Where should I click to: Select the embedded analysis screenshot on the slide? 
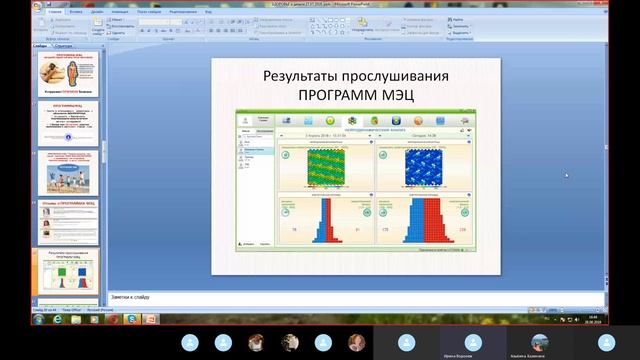click(x=356, y=180)
